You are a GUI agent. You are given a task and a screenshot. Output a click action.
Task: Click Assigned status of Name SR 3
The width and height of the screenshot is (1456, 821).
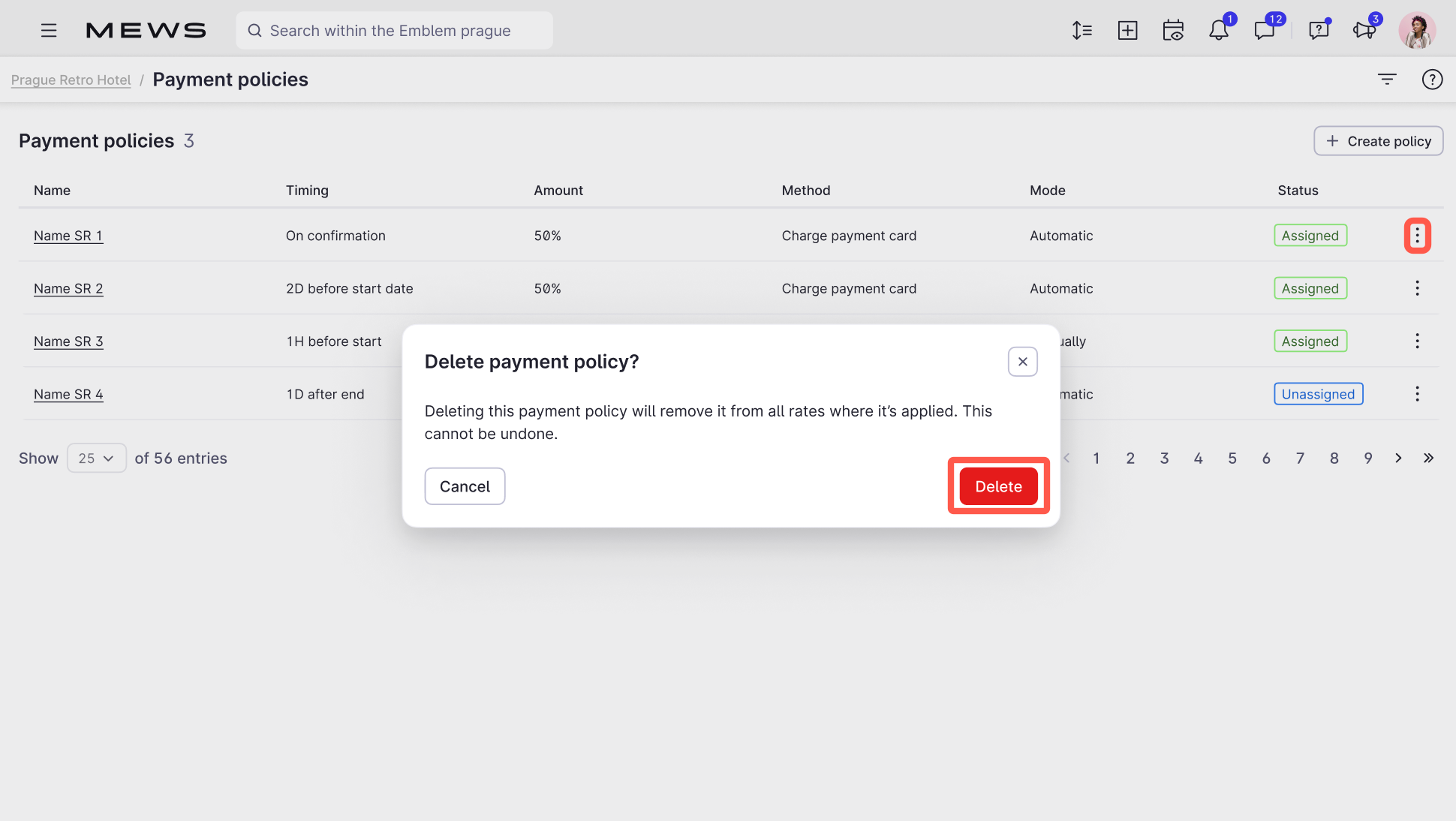pos(1310,341)
